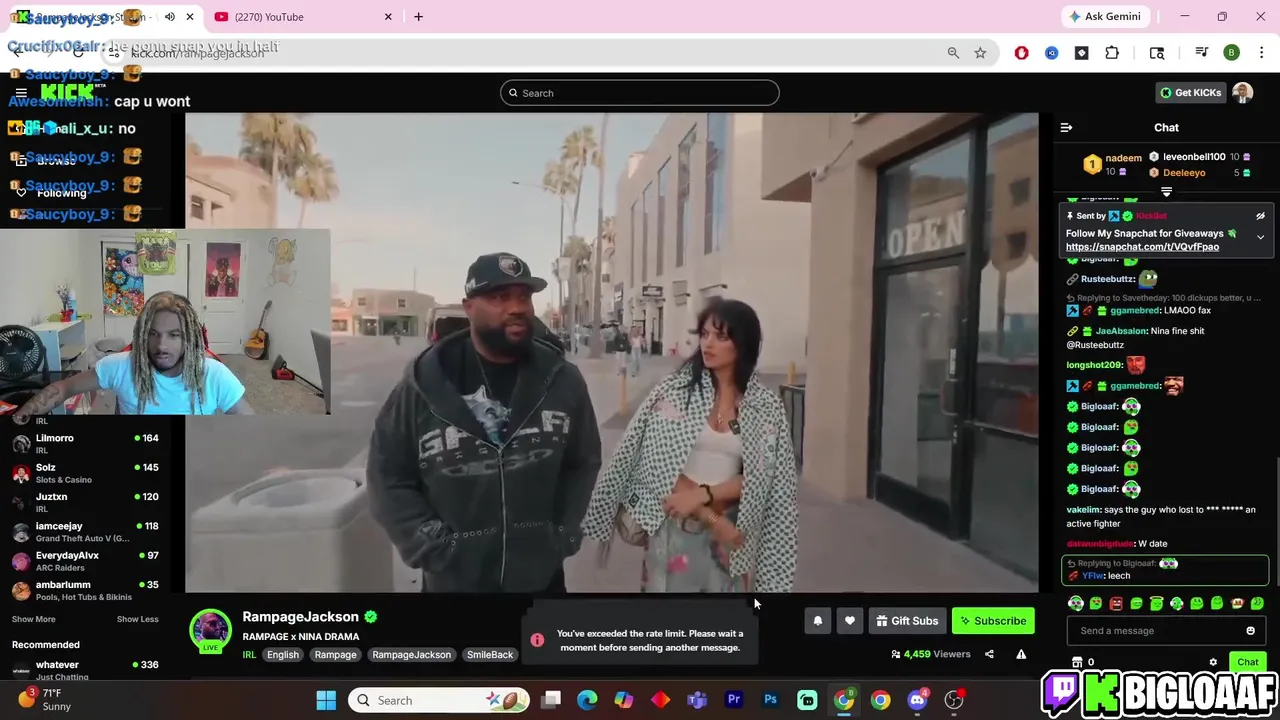Open the emoji picker in message box
The width and height of the screenshot is (1280, 720).
point(1250,631)
